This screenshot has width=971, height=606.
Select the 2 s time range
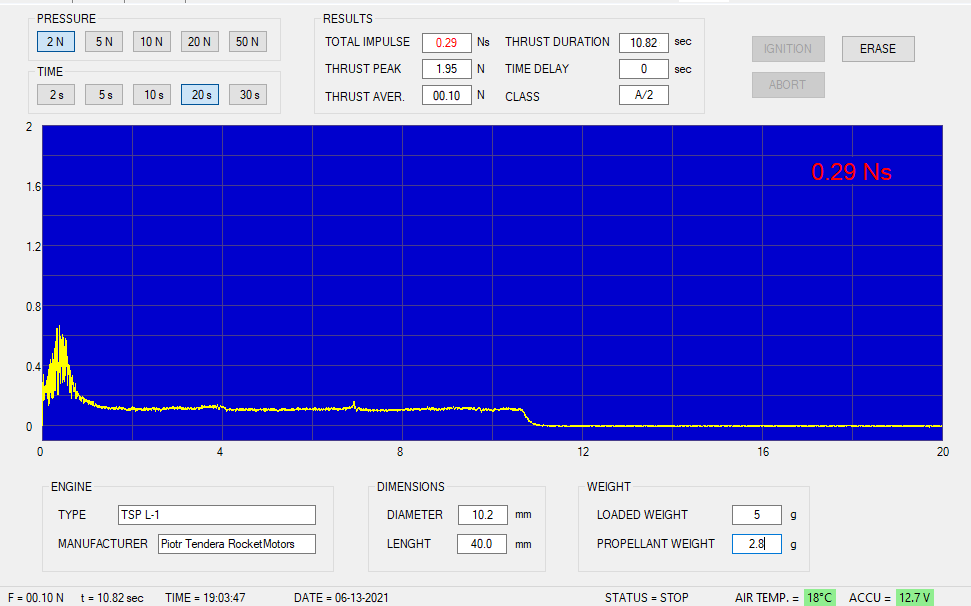point(56,95)
